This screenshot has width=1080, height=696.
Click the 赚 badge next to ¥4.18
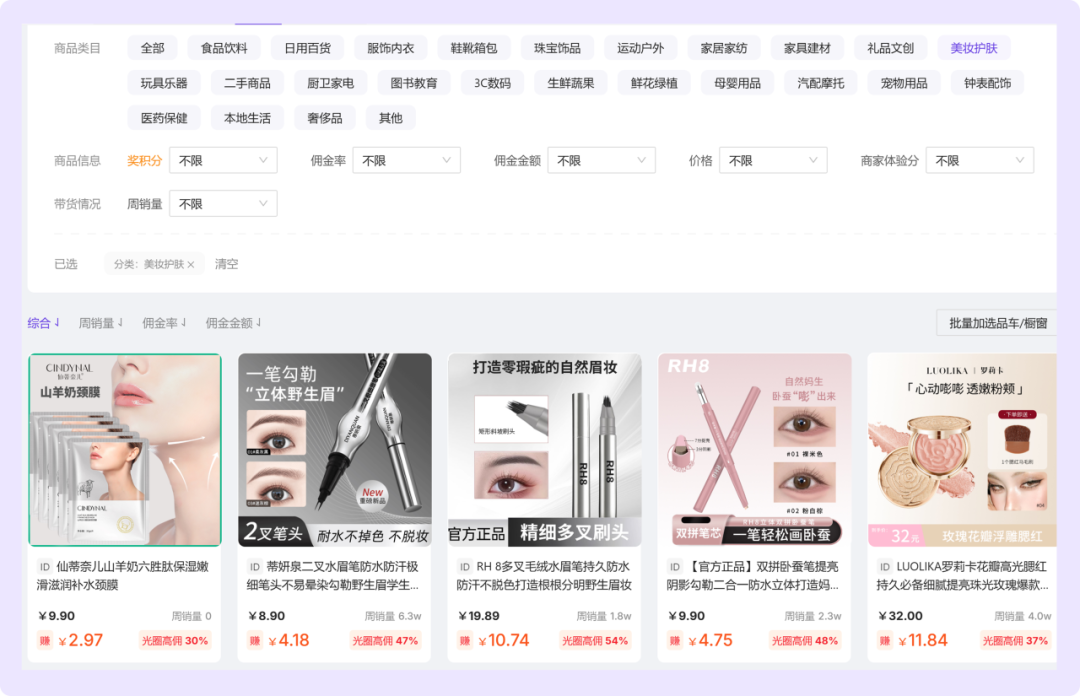tap(255, 641)
